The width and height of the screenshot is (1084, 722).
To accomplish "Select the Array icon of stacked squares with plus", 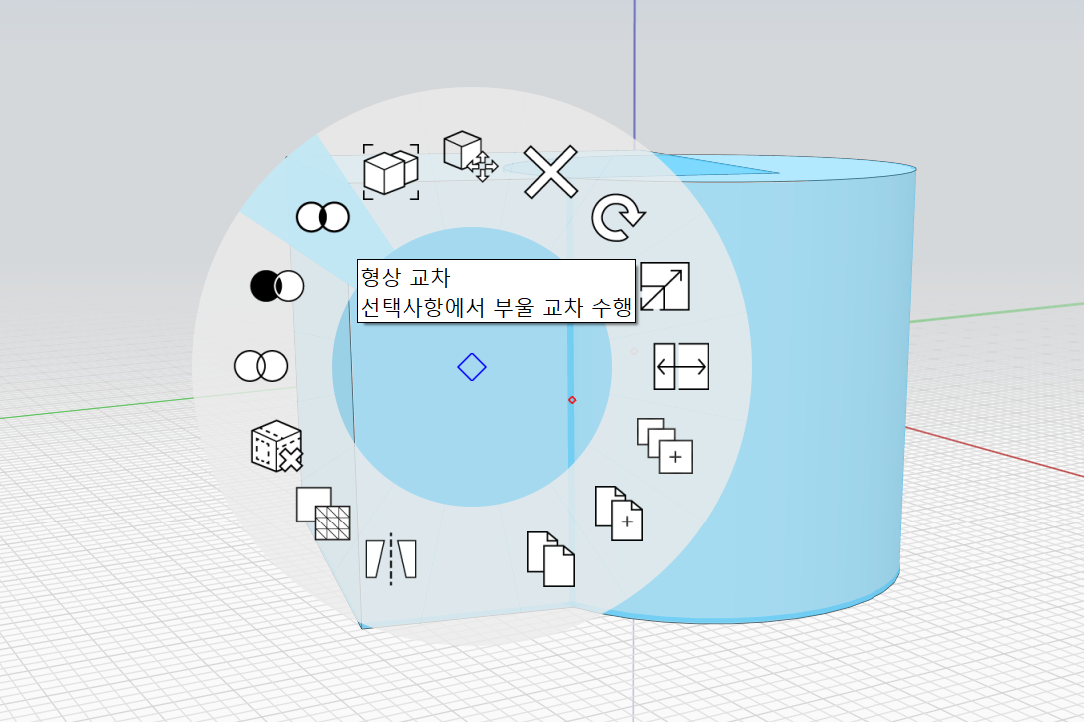I will (x=665, y=445).
